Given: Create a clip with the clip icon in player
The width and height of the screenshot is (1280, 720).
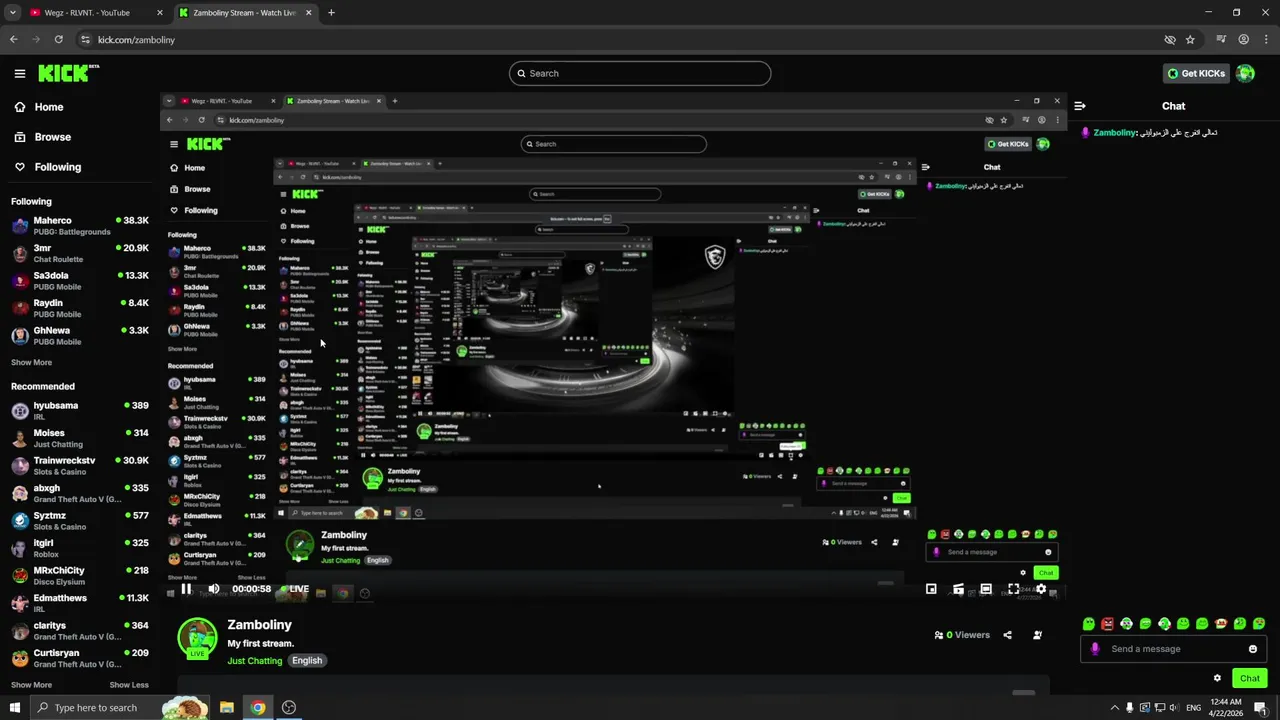Looking at the screenshot, I should tap(958, 589).
